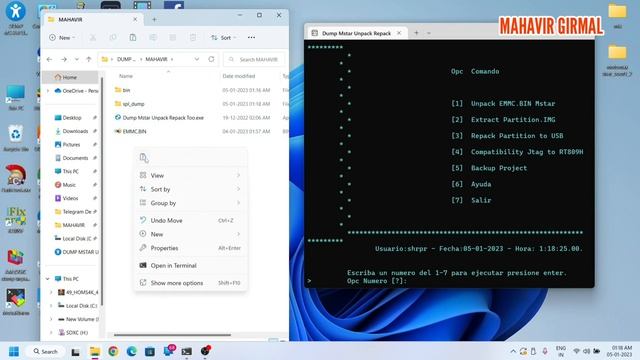Screen dimensions: 640x360
Task: Go up one folder level arrow
Action: [89, 60]
